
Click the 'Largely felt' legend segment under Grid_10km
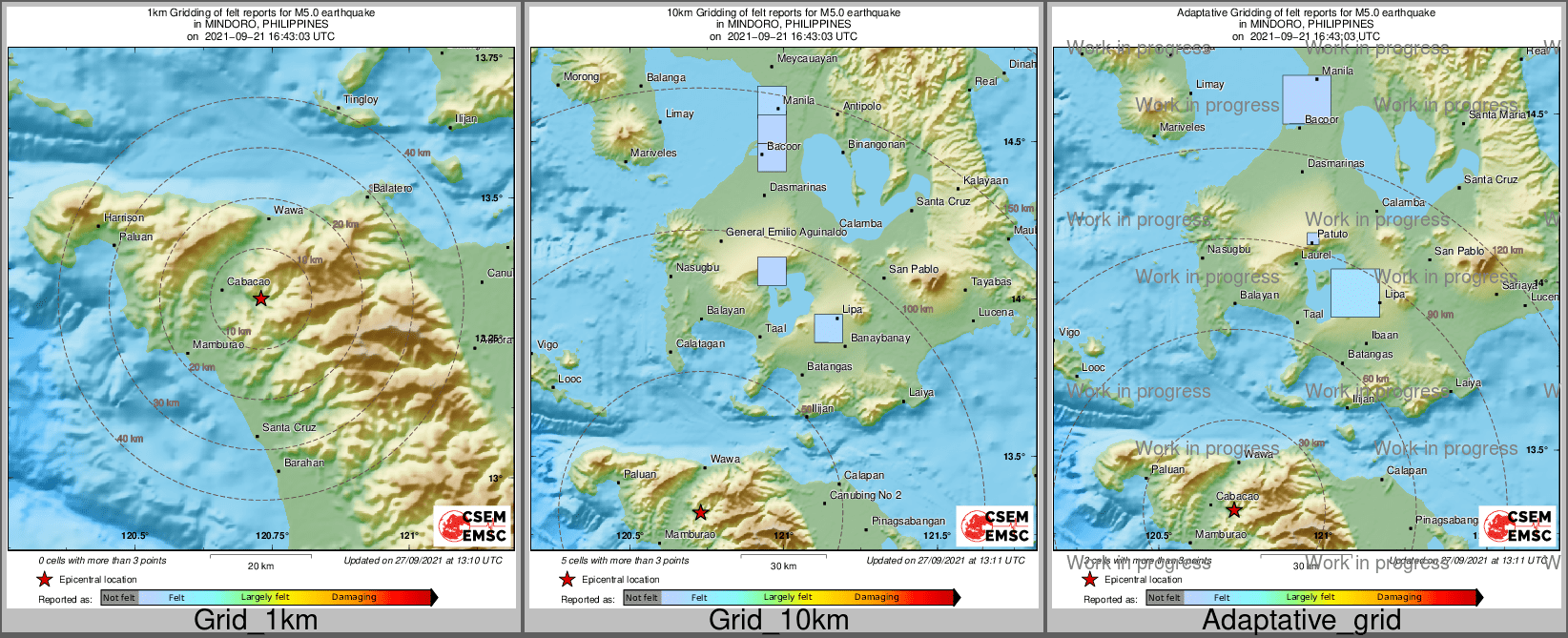(787, 597)
